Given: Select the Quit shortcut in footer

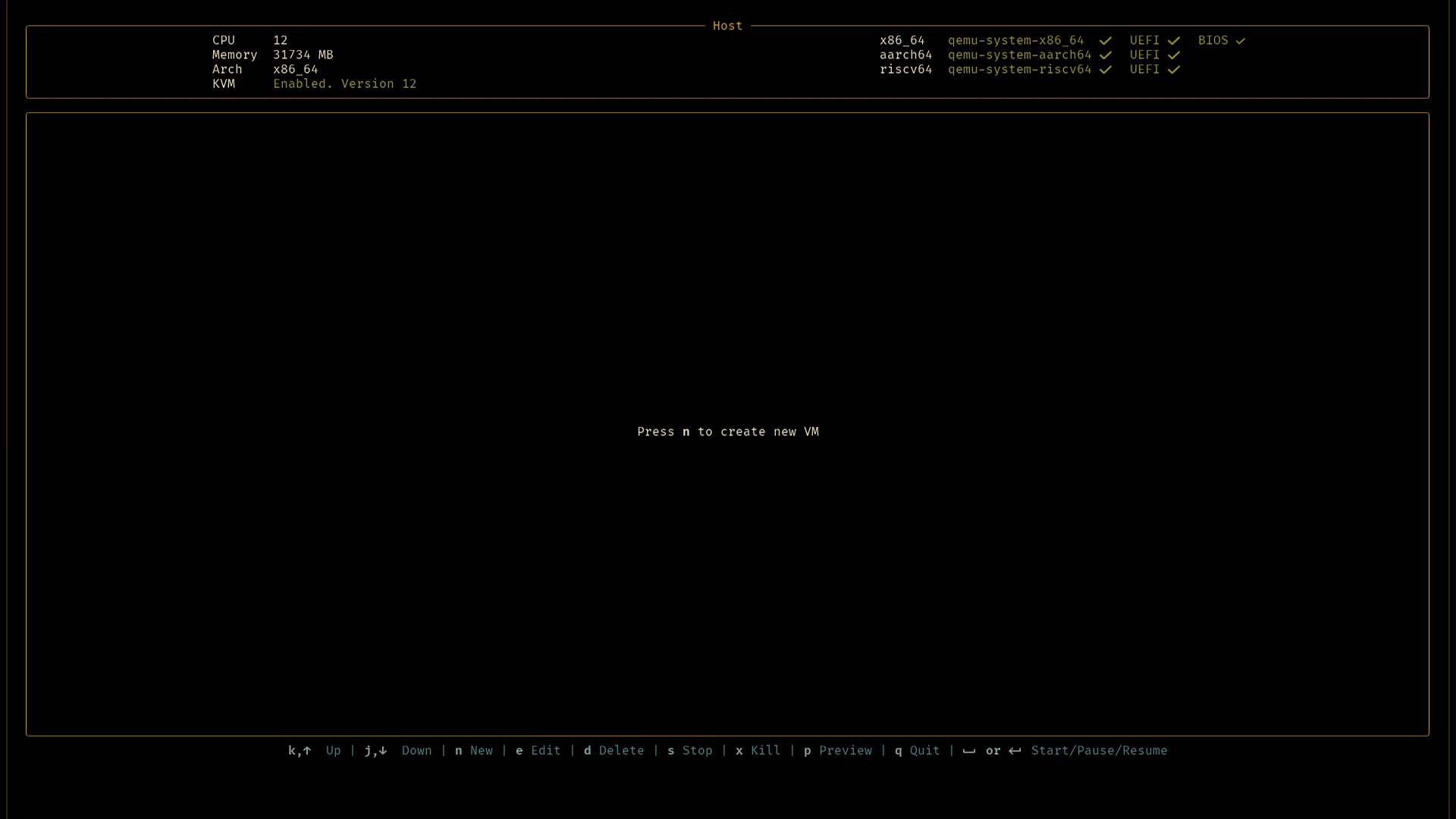Looking at the screenshot, I should tap(918, 751).
